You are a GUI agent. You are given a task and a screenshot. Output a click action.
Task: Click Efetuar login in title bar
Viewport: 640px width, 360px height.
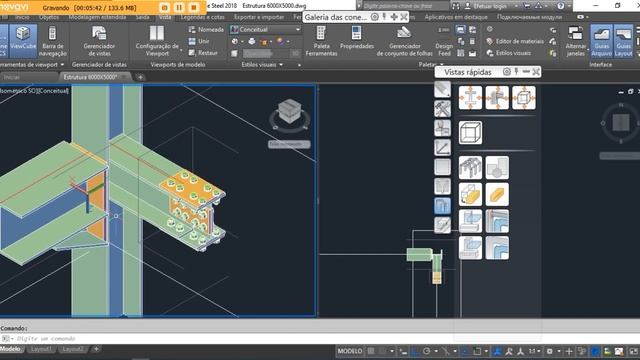click(x=490, y=6)
